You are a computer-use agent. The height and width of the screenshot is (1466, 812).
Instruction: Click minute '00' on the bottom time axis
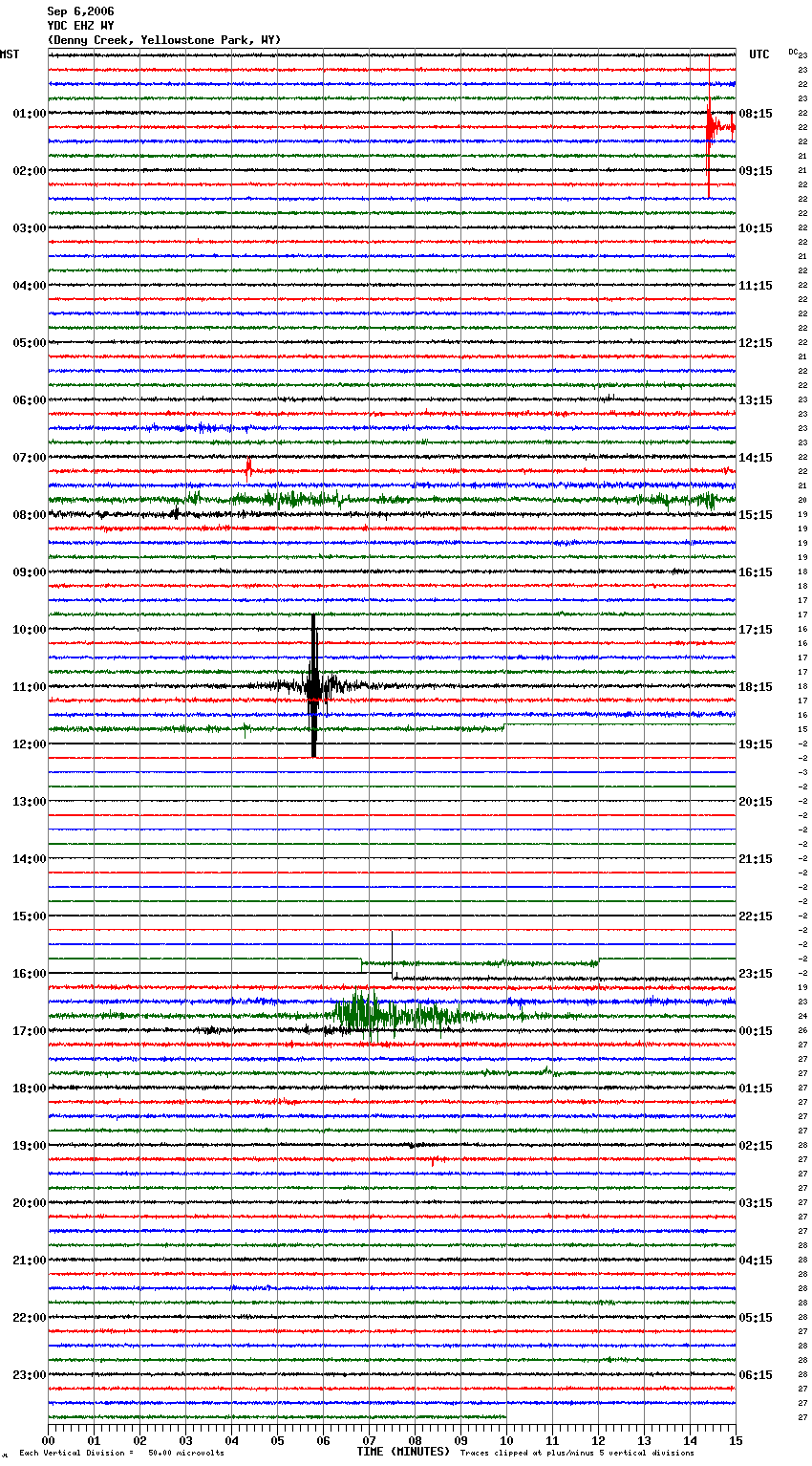pos(48,1440)
